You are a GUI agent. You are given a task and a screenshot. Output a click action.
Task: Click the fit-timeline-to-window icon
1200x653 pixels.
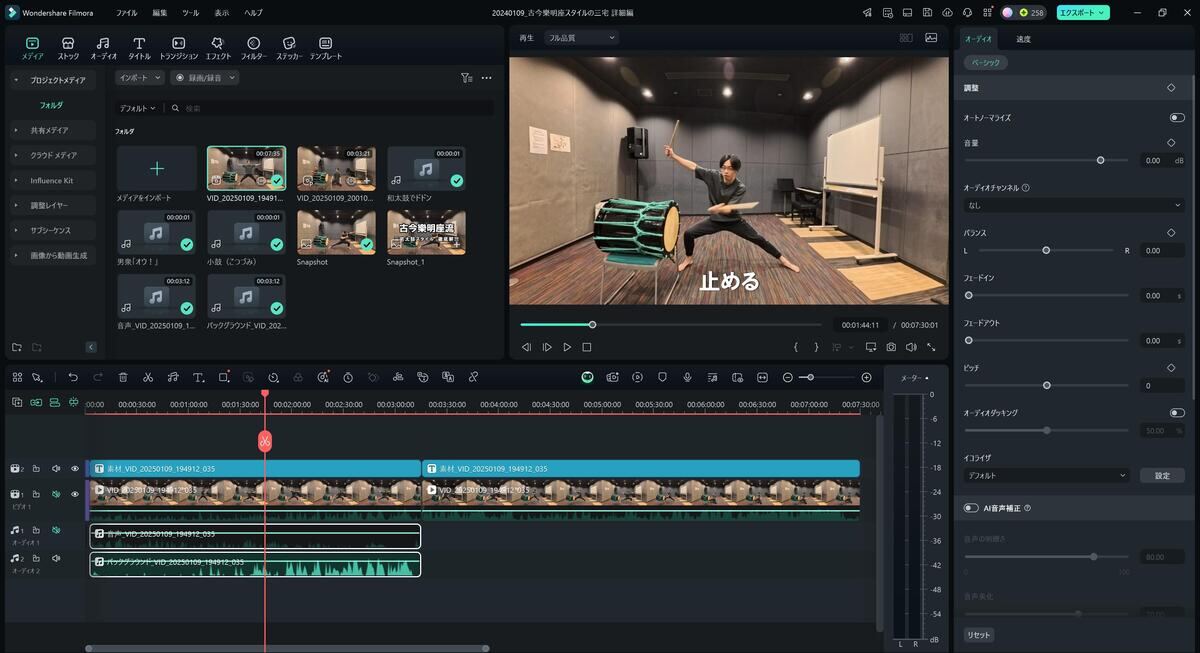(762, 377)
